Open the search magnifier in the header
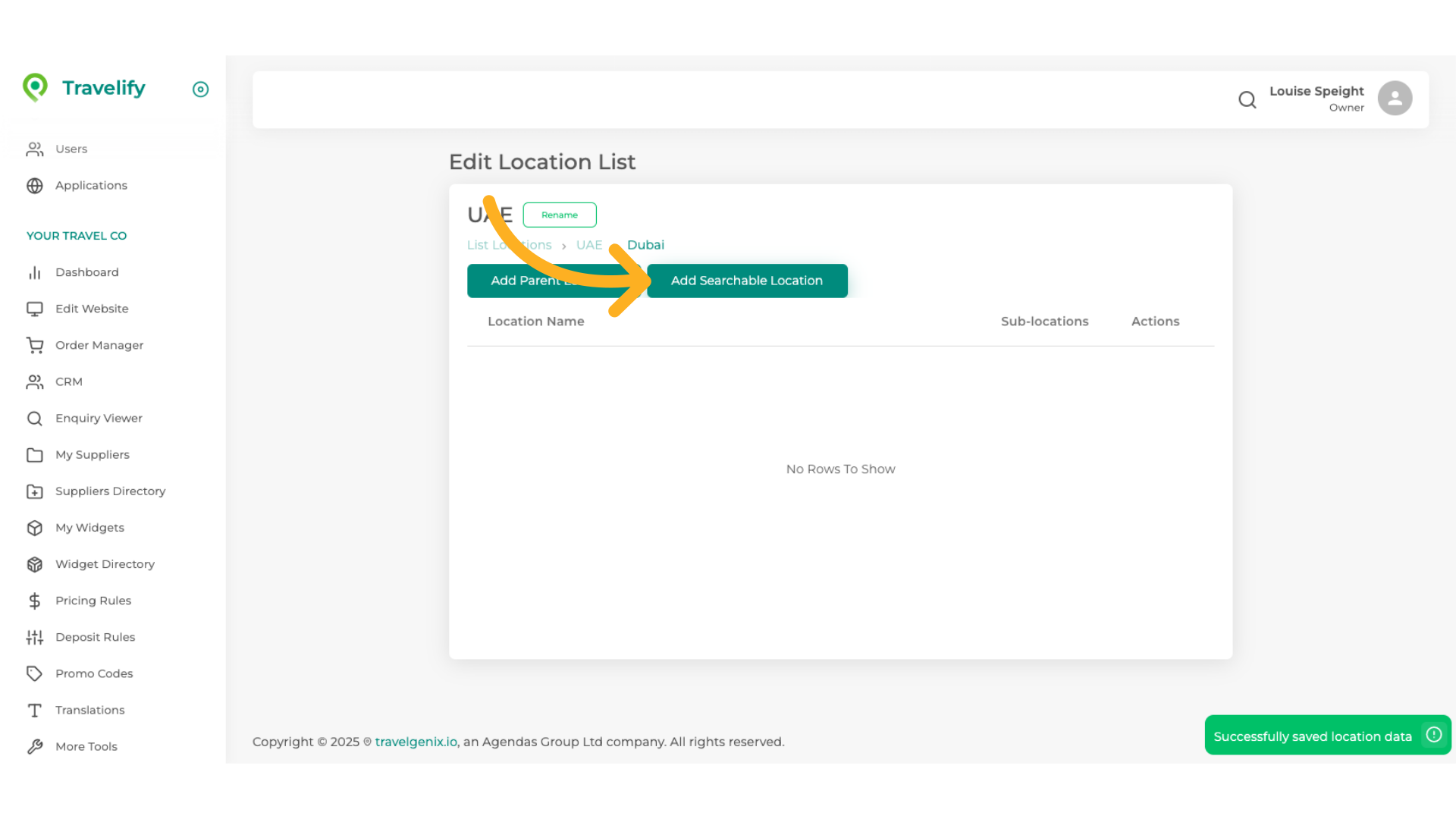Screen dimensions: 1456x819 tap(1247, 99)
